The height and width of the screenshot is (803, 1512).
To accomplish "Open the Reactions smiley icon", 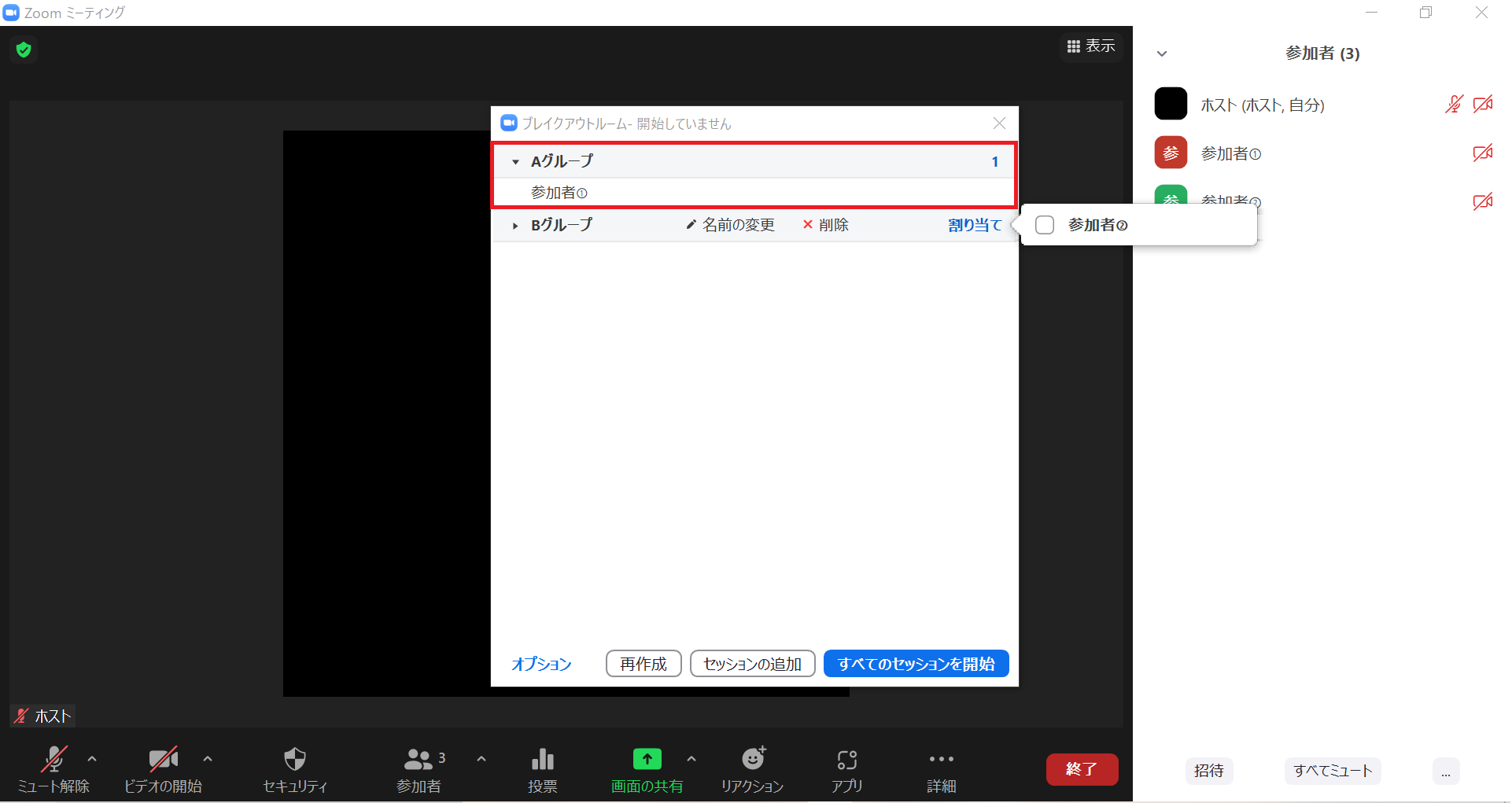I will tap(753, 759).
